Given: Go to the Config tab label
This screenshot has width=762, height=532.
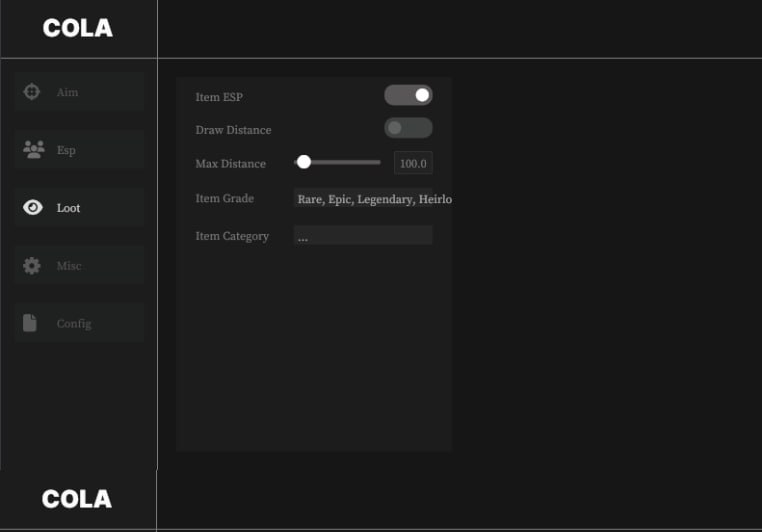Looking at the screenshot, I should coord(74,324).
